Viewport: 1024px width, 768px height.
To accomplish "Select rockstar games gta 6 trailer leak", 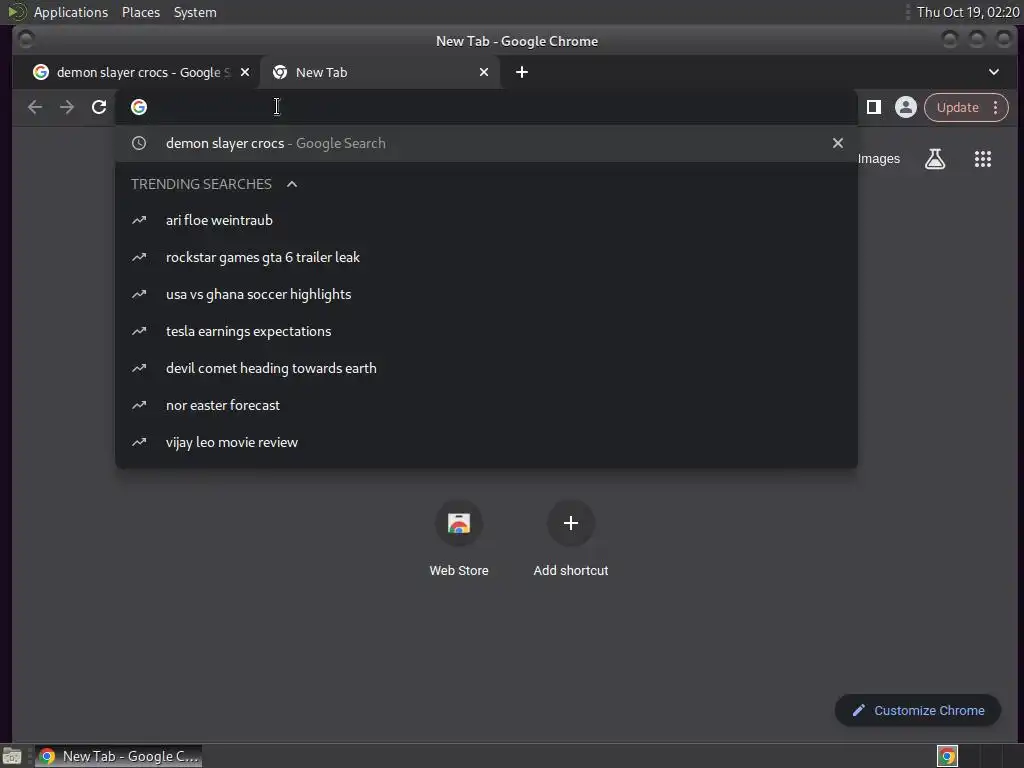I will click(x=486, y=257).
